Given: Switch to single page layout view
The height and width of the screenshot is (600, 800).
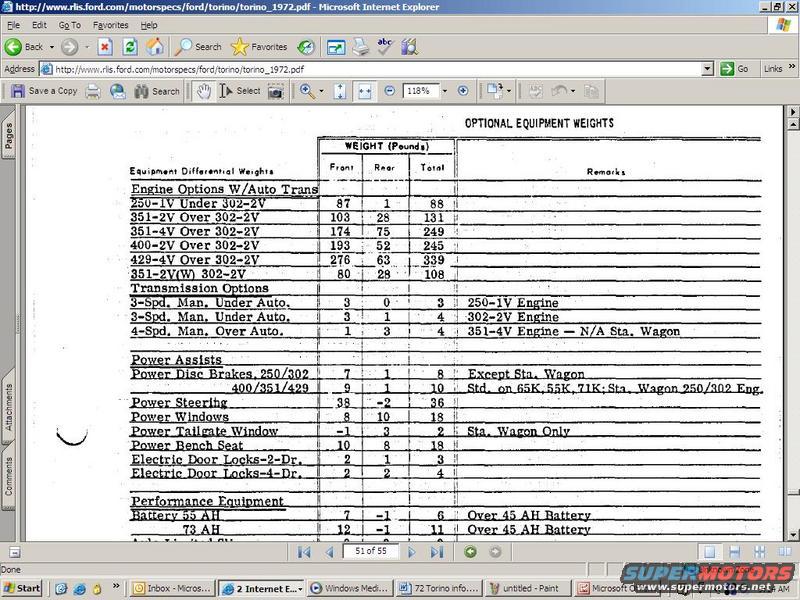Looking at the screenshot, I should pyautogui.click(x=709, y=552).
